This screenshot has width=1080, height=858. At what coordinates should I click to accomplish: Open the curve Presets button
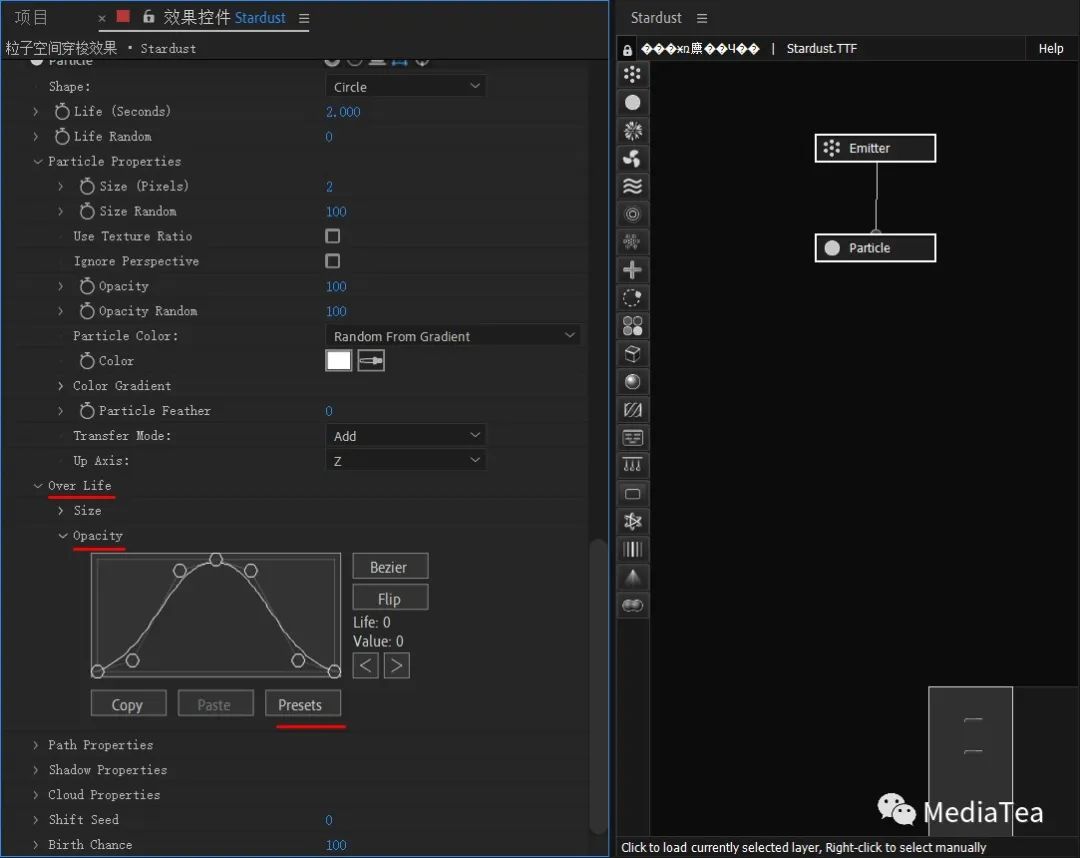coord(302,704)
